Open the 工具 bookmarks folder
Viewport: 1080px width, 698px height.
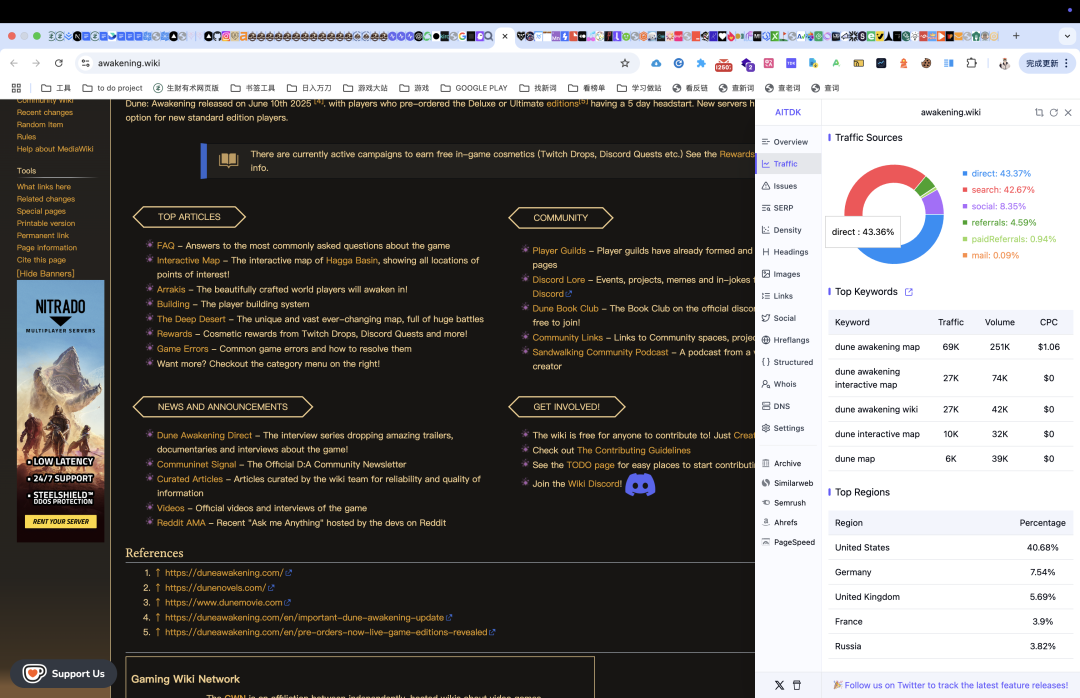coord(56,88)
